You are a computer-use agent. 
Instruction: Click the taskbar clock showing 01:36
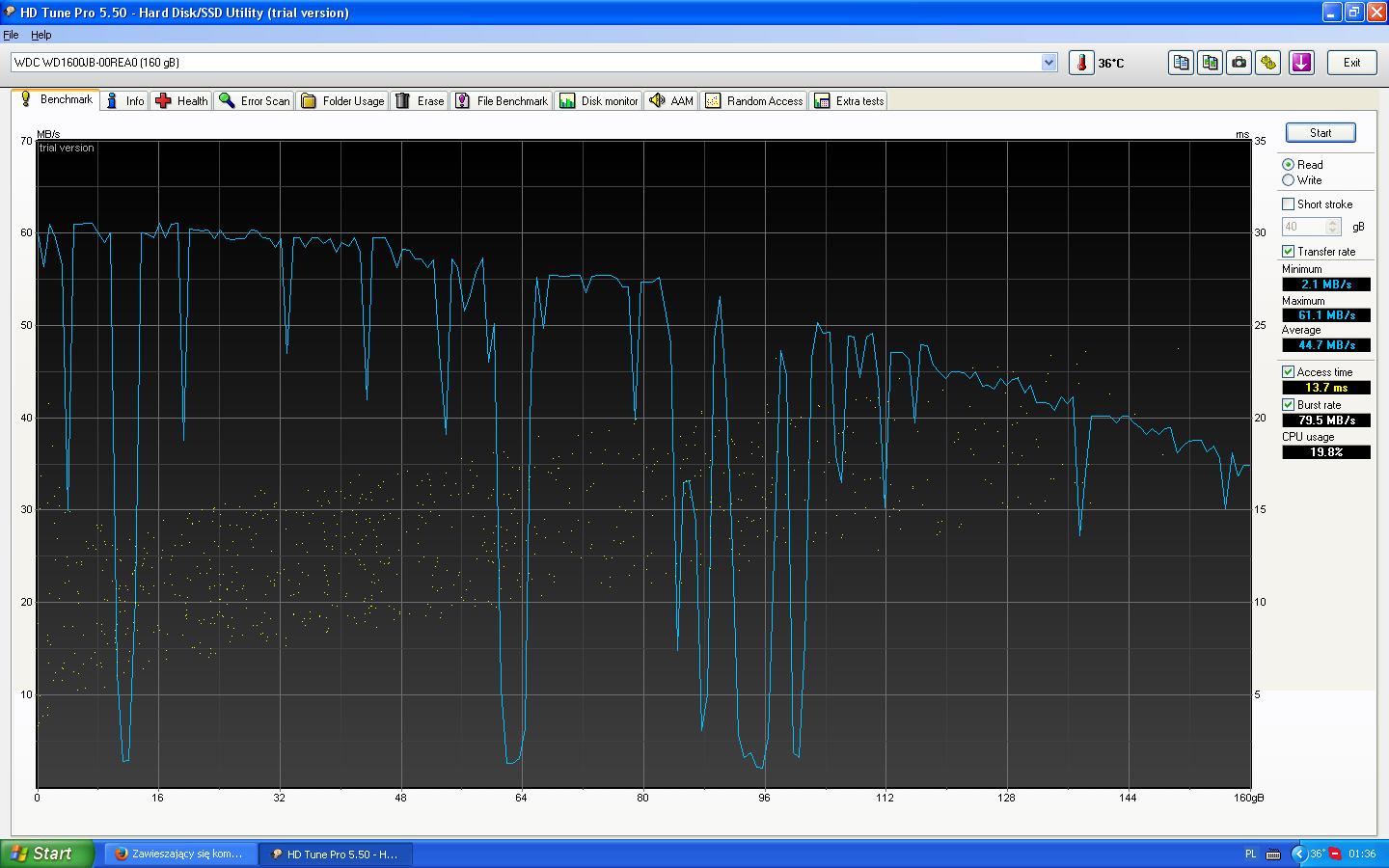(1362, 854)
